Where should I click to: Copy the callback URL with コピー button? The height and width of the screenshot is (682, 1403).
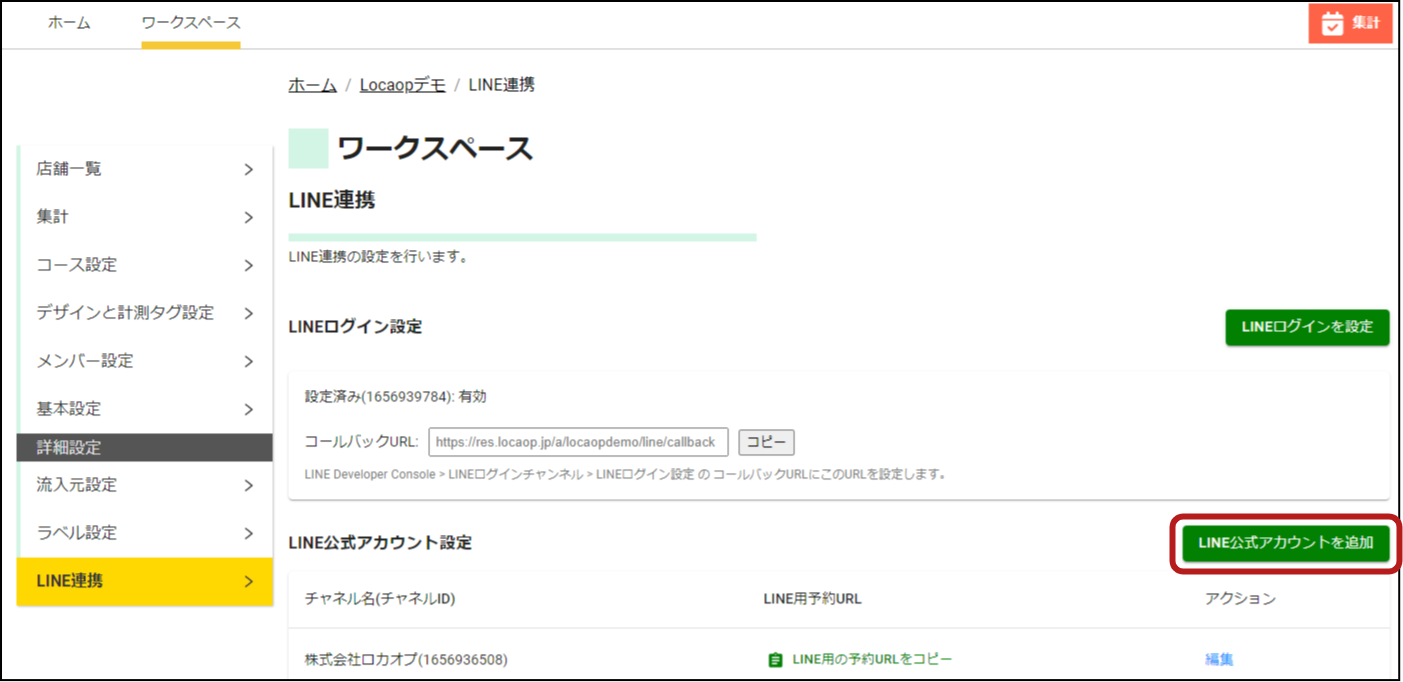pyautogui.click(x=766, y=442)
